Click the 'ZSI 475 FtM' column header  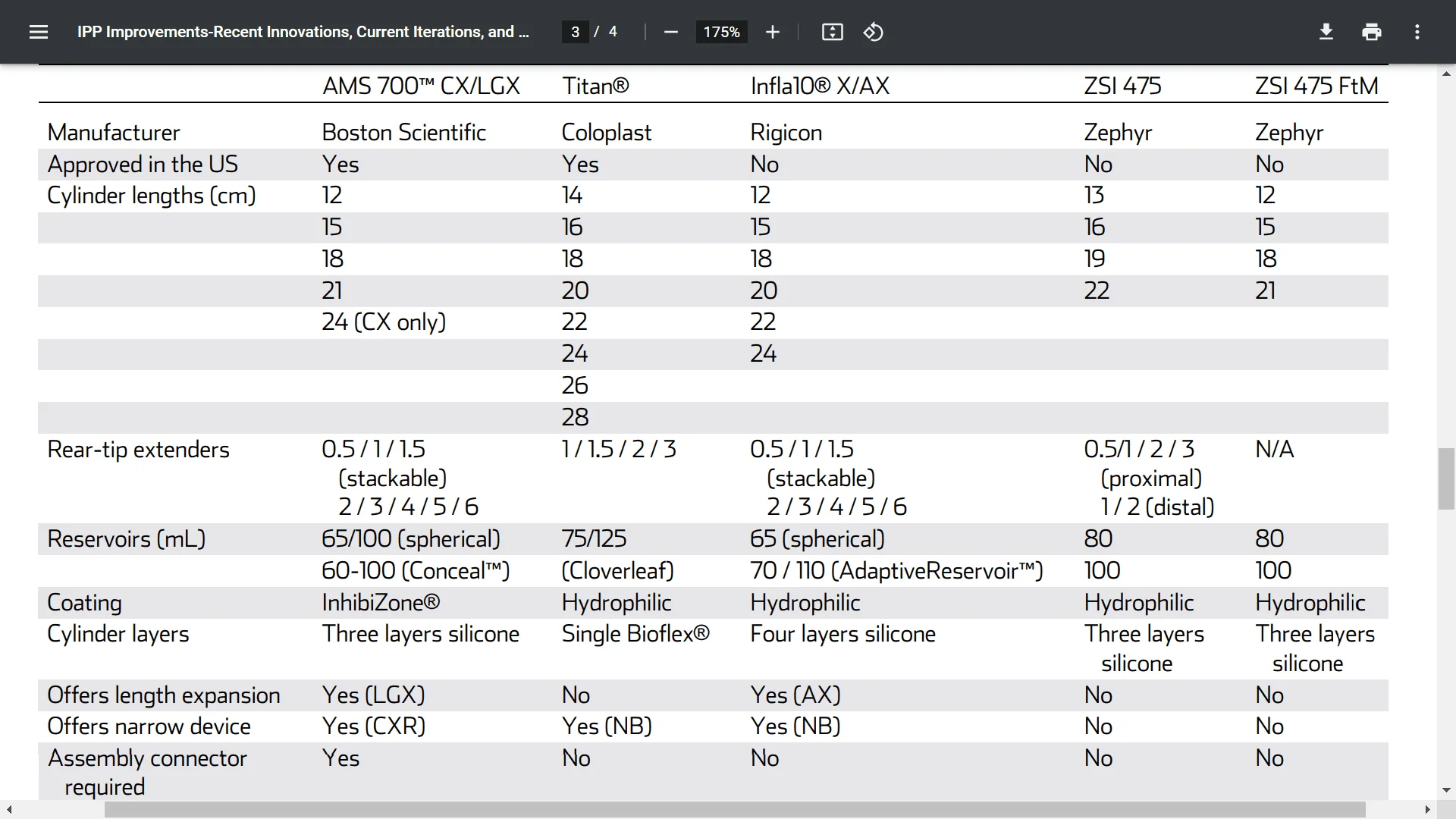click(x=1316, y=86)
